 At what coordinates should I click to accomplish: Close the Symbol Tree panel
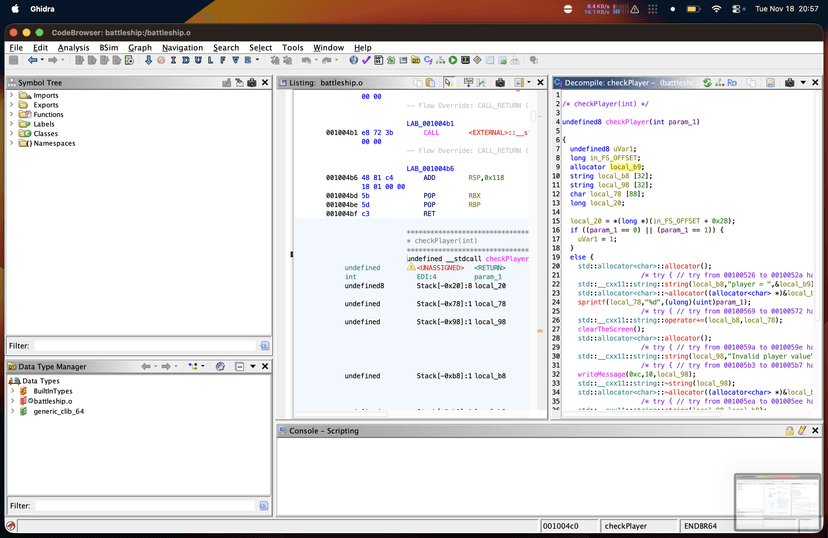tap(265, 82)
